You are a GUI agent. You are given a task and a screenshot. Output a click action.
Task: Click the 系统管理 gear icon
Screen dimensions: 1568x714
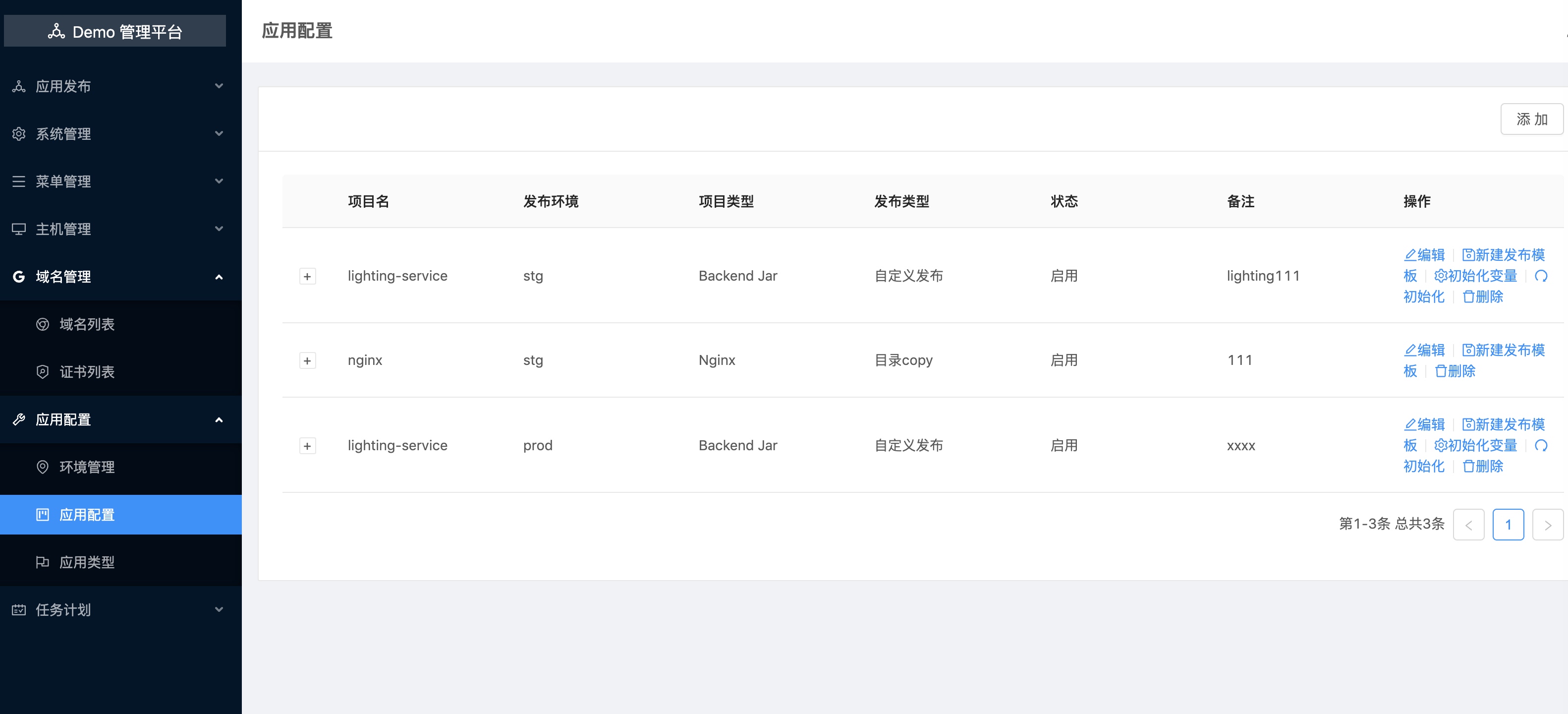19,133
